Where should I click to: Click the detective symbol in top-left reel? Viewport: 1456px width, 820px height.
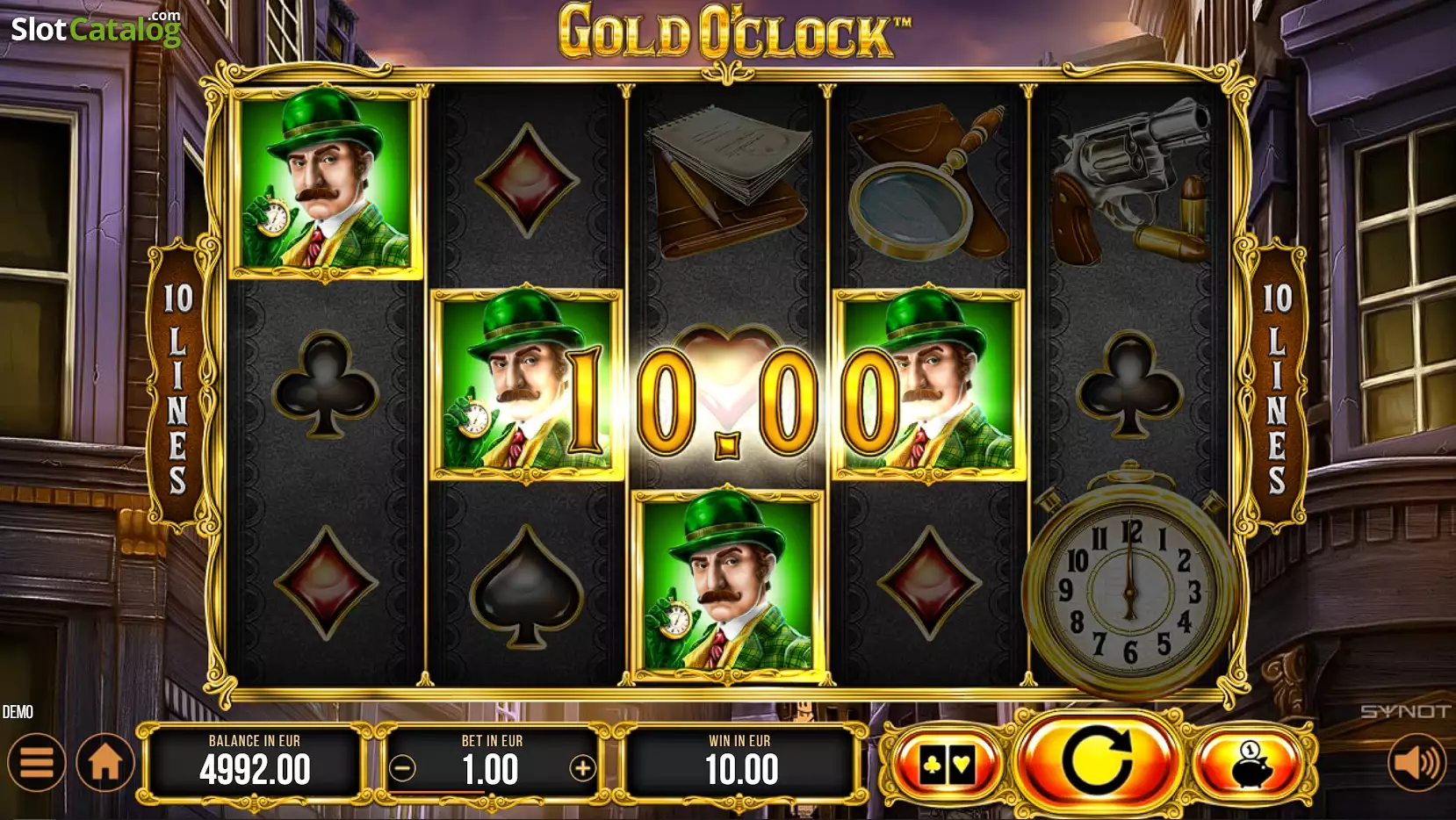(x=326, y=183)
